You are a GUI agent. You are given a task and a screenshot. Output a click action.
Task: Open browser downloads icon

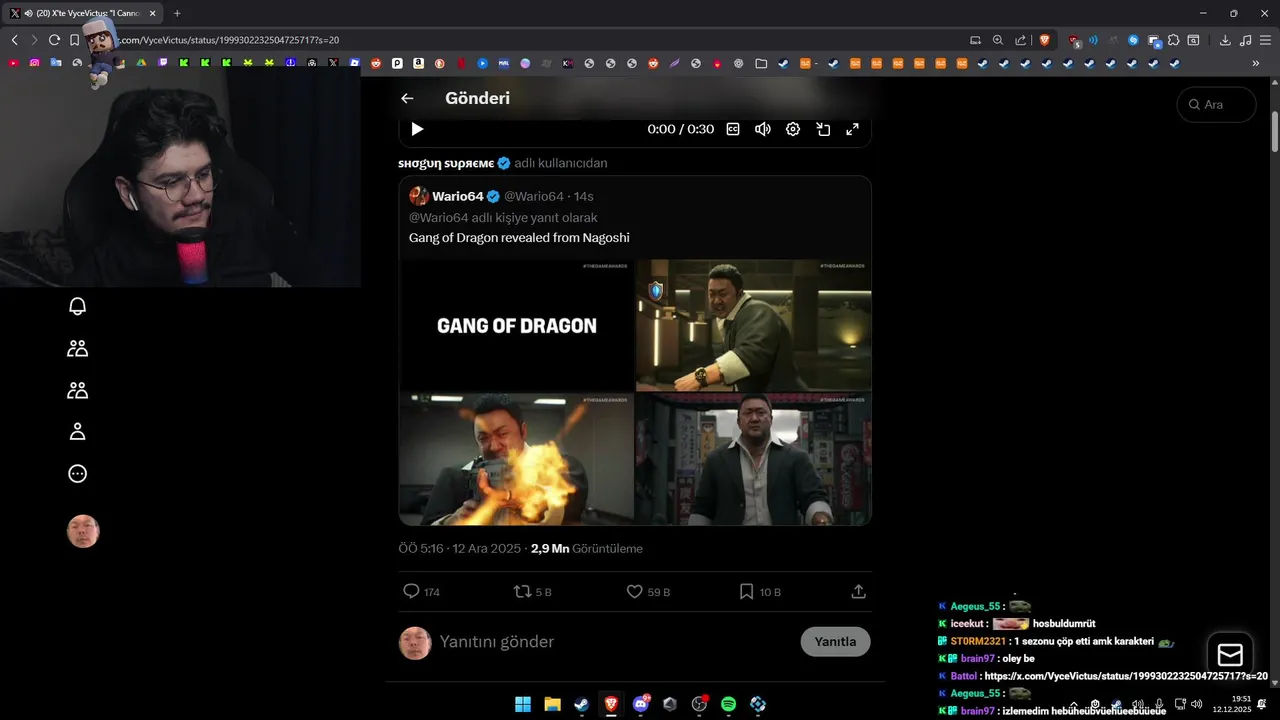coord(1225,40)
